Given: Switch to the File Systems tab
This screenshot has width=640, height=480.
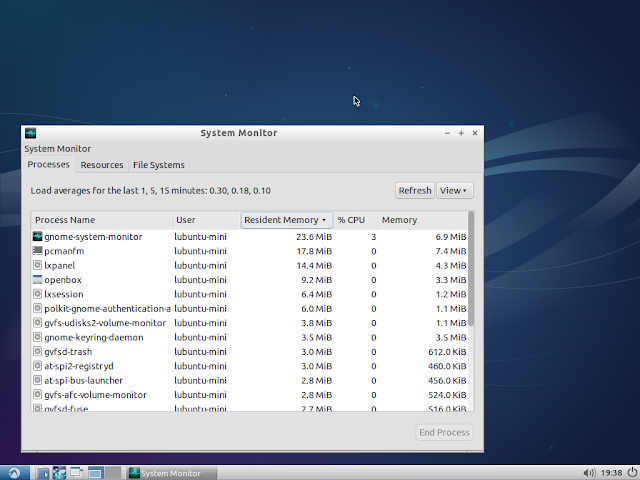Looking at the screenshot, I should coord(159,165).
